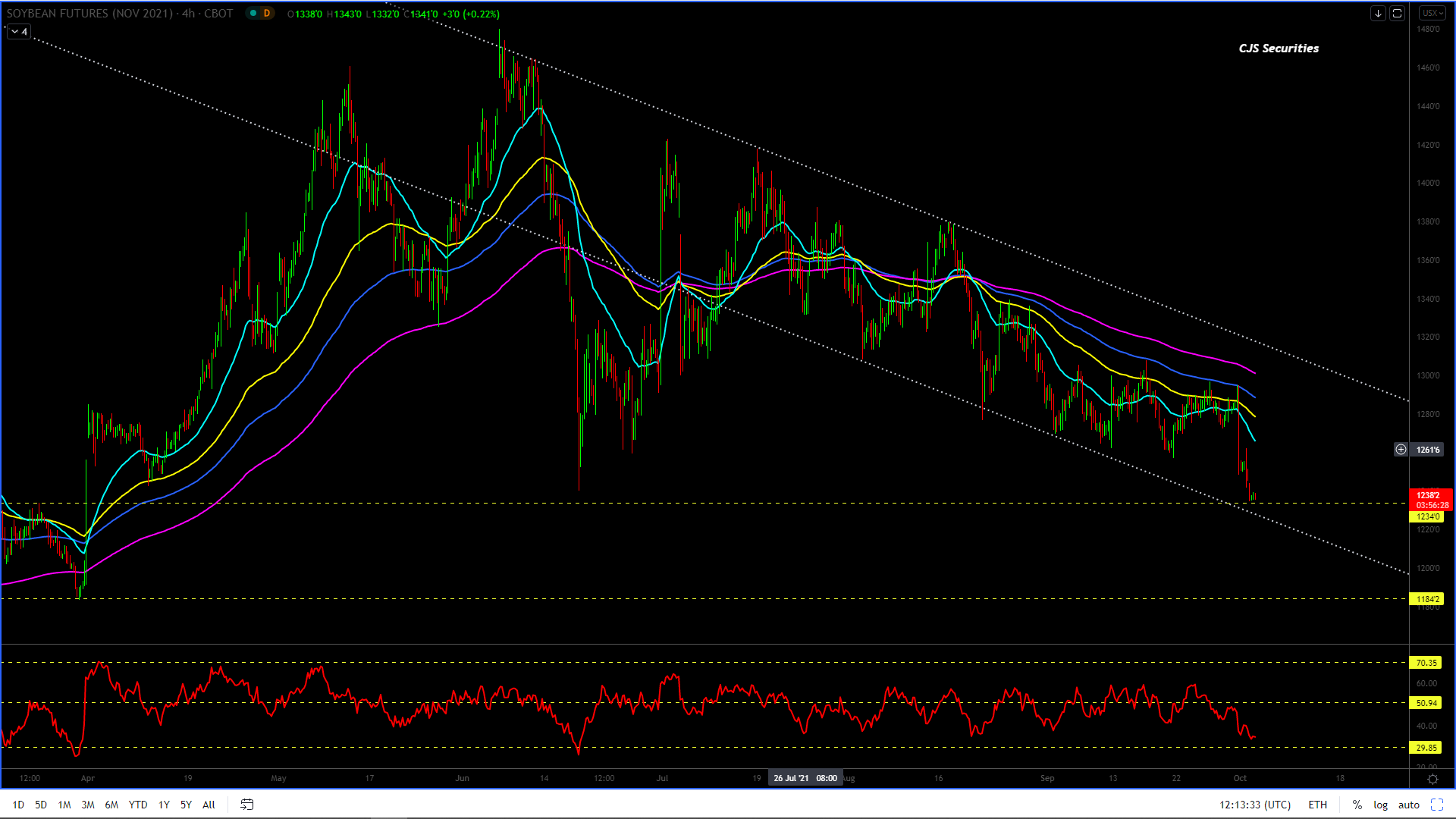Viewport: 1456px width, 819px height.
Task: Switch to the 5Y time range
Action: pyautogui.click(x=186, y=805)
